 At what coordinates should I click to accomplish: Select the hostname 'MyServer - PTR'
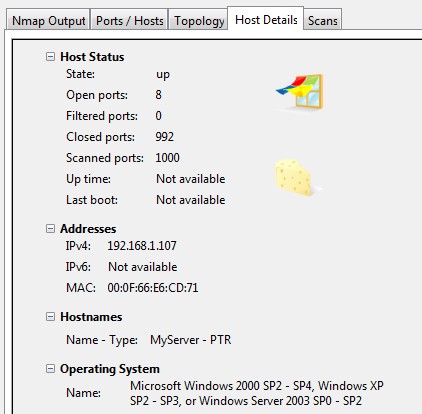[x=191, y=340]
